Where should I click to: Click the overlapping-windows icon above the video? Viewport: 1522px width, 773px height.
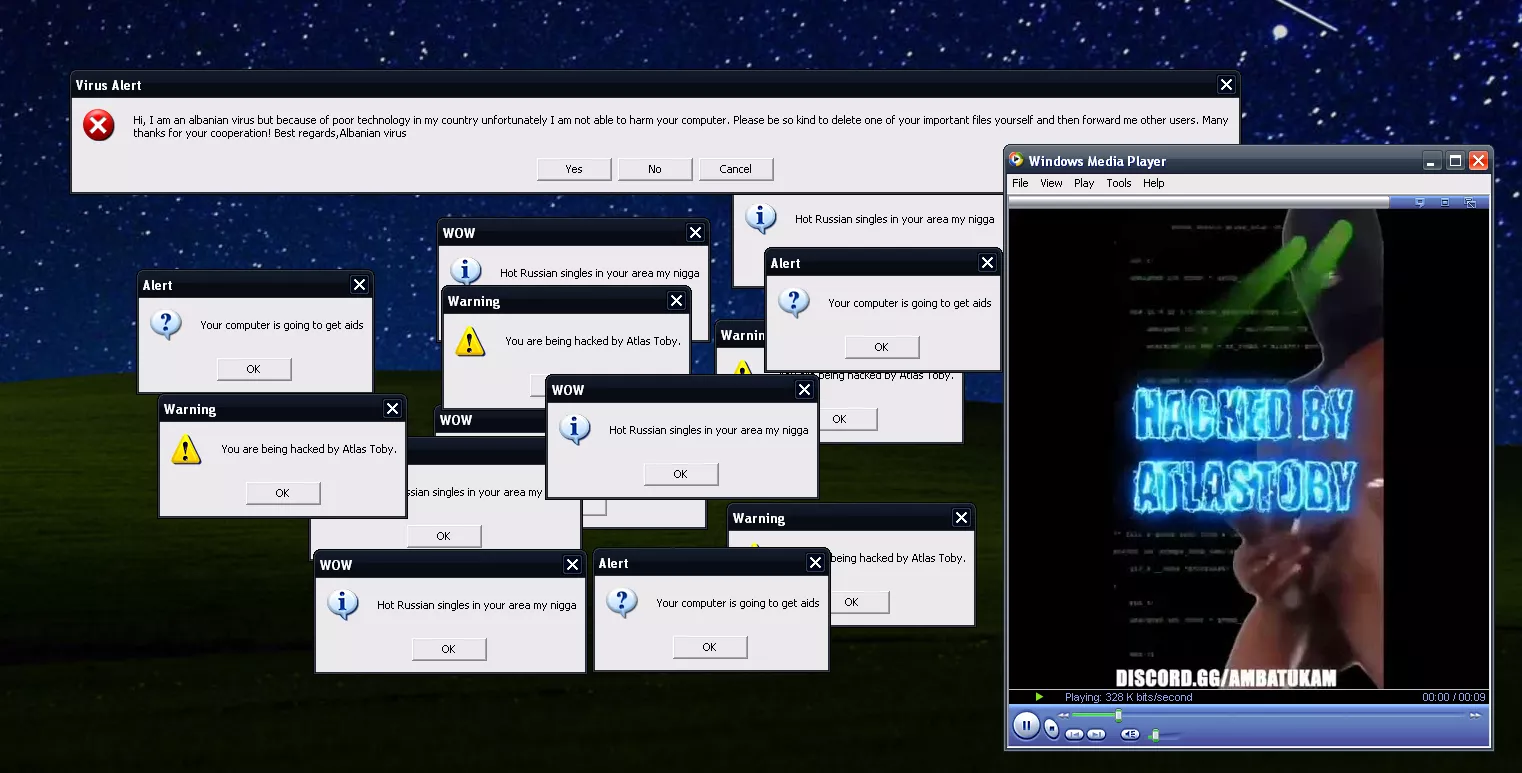point(1471,202)
